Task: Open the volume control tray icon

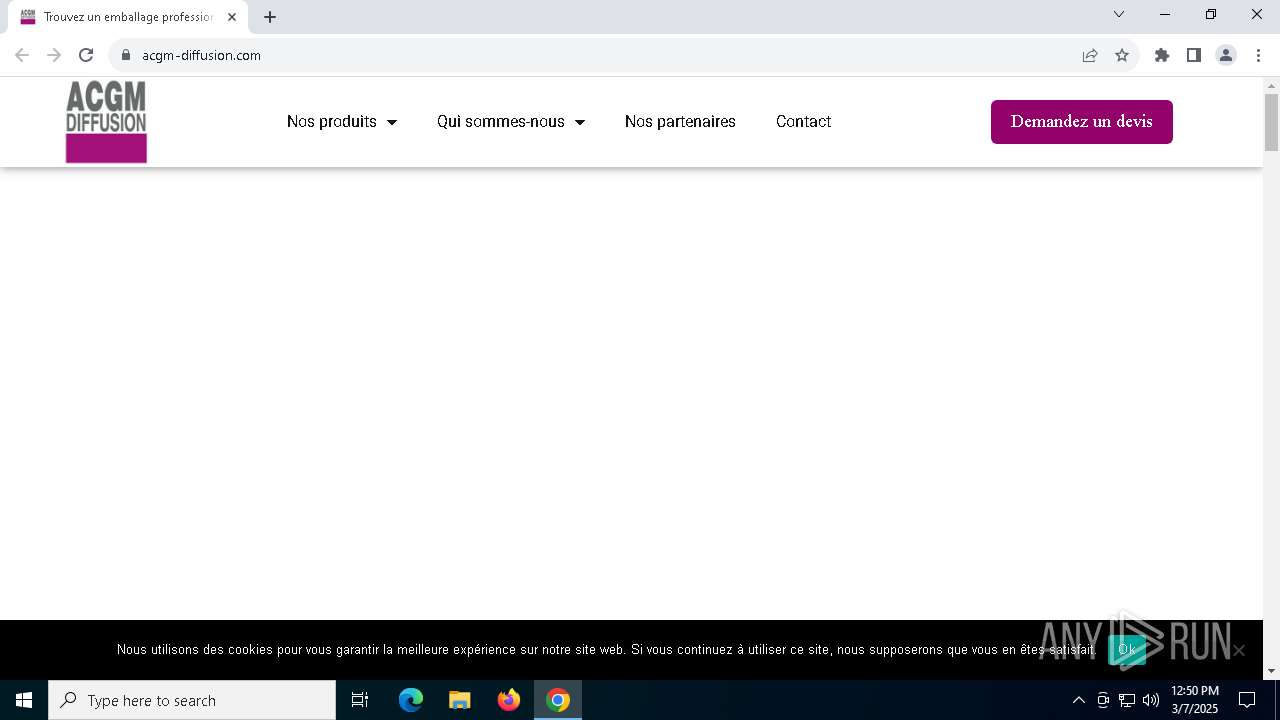Action: [x=1151, y=700]
